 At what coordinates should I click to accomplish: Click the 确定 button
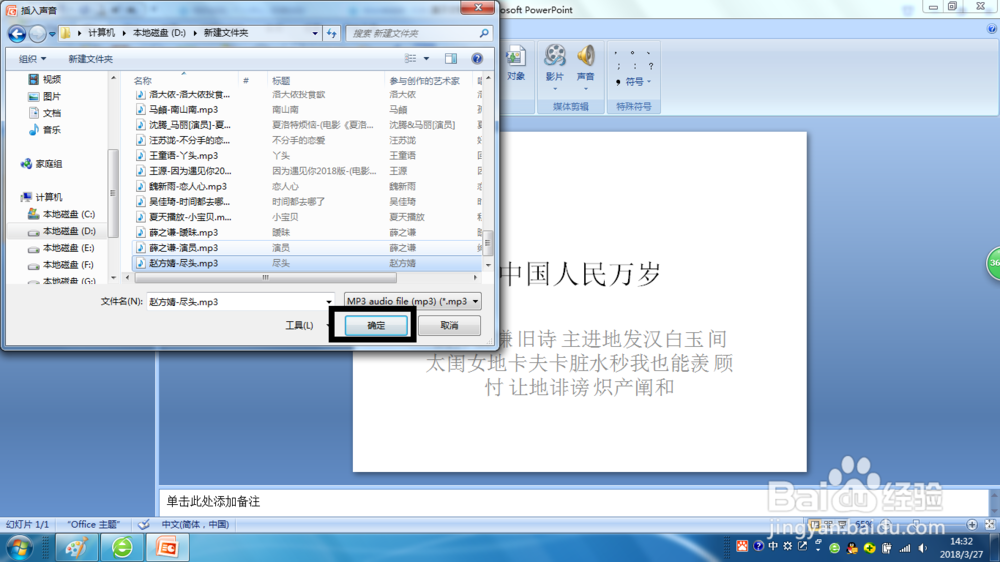click(x=376, y=325)
